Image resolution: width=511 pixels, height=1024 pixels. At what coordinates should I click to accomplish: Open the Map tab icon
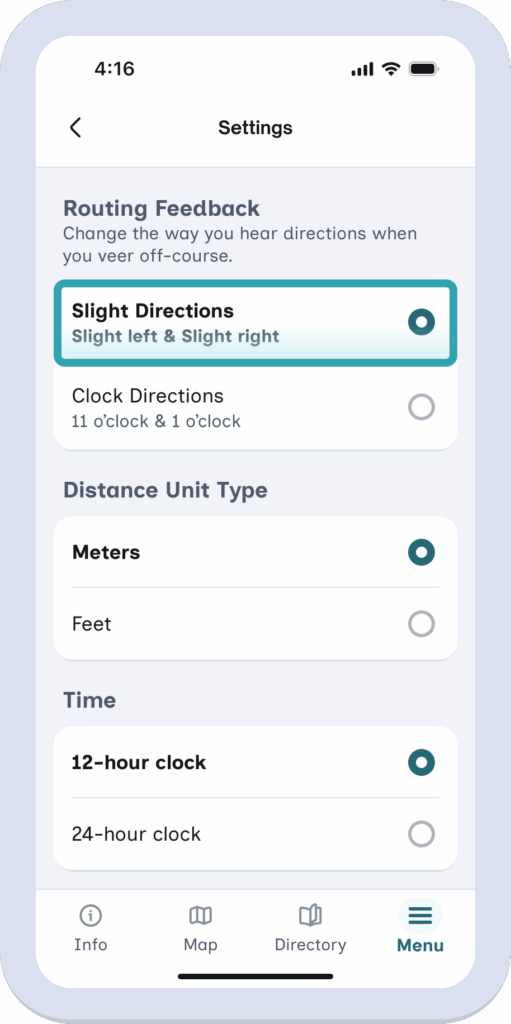click(200, 916)
